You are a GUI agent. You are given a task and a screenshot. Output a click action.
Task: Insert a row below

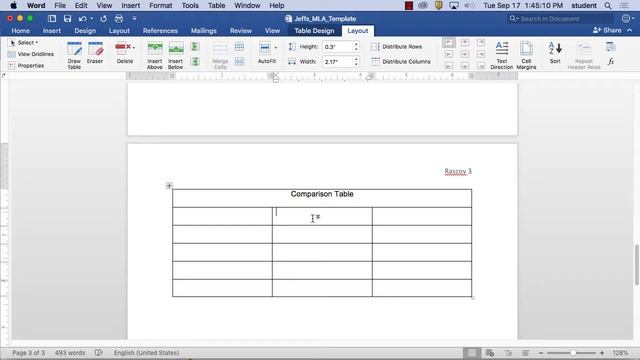pyautogui.click(x=176, y=55)
